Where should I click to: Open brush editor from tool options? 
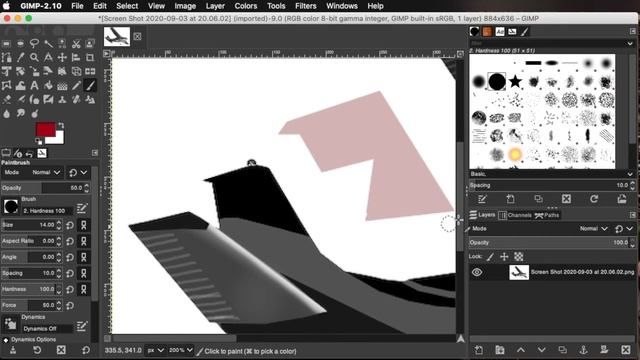click(x=82, y=209)
